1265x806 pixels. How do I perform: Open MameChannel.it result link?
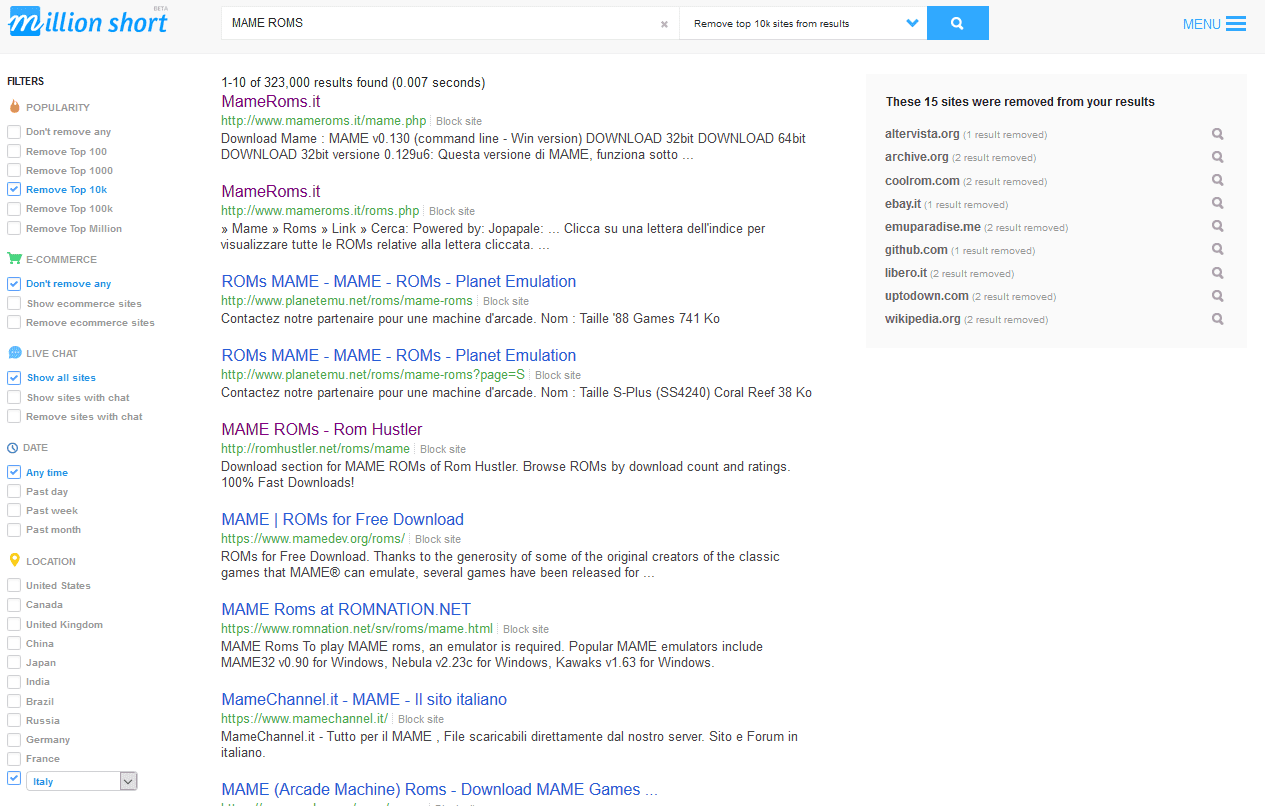pyautogui.click(x=364, y=700)
